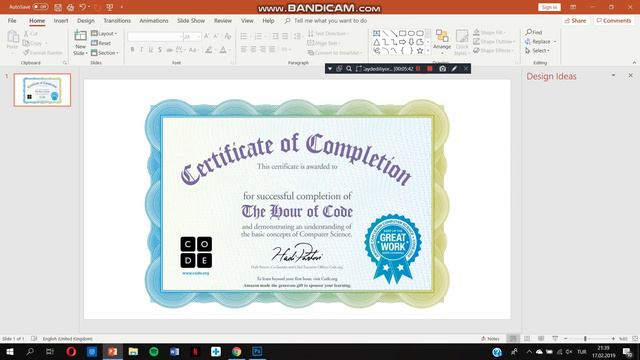Switch to the Insert tab
The height and width of the screenshot is (360, 640).
click(61, 20)
